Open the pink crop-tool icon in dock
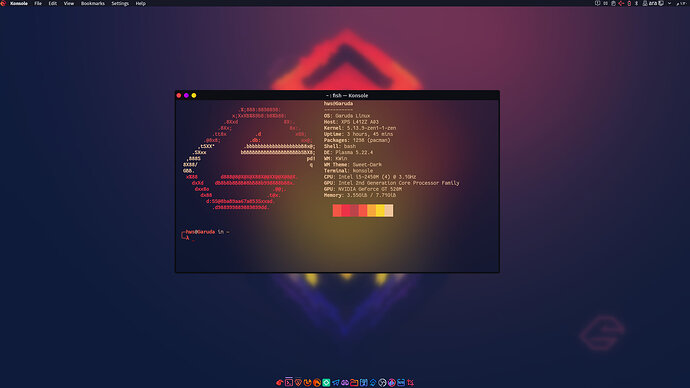Image resolution: width=690 pixels, height=388 pixels. tap(411, 383)
